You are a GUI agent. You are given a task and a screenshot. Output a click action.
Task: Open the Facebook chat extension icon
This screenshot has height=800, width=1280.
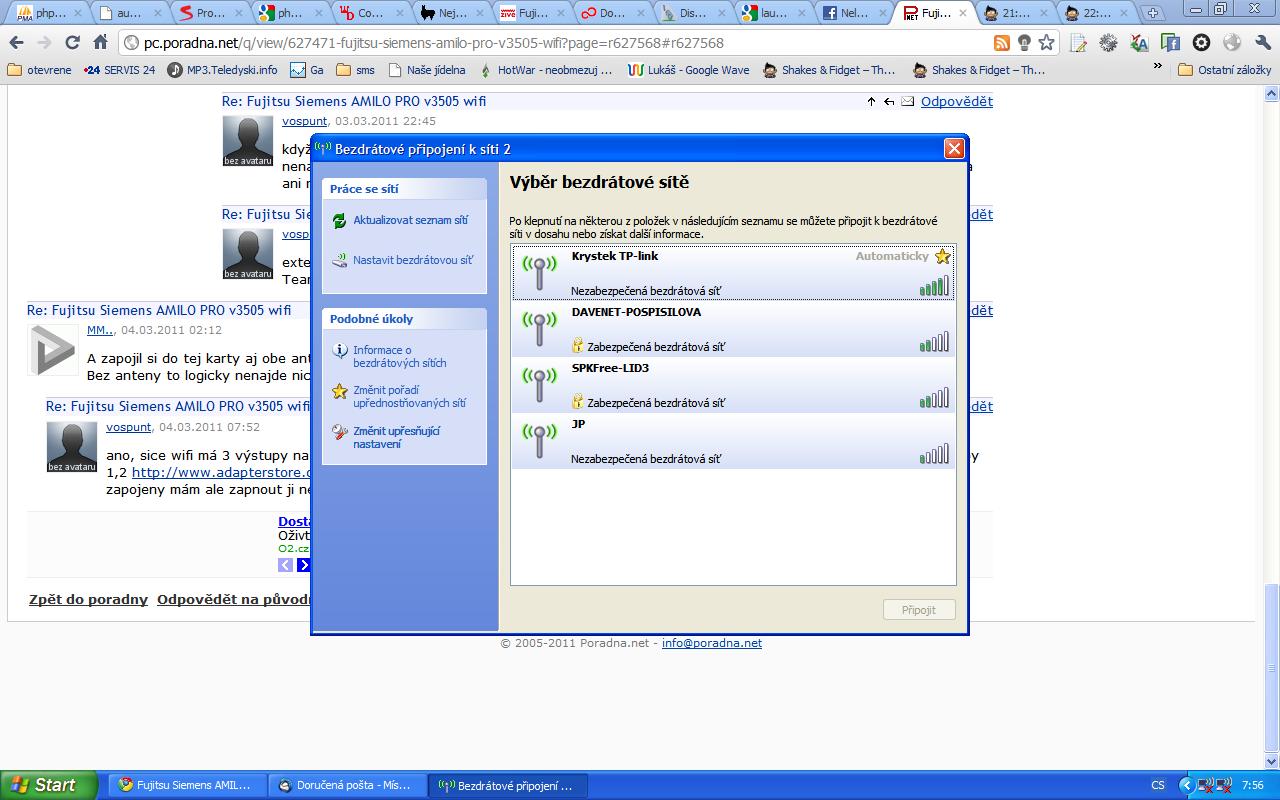[1170, 43]
